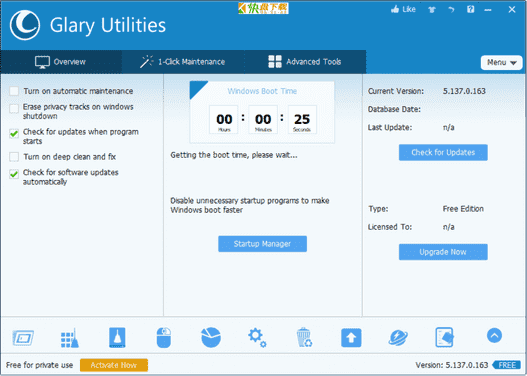The height and width of the screenshot is (376, 527).
Task: Launch the Registry Cleaner grid-and-broom icon
Action: [70, 338]
